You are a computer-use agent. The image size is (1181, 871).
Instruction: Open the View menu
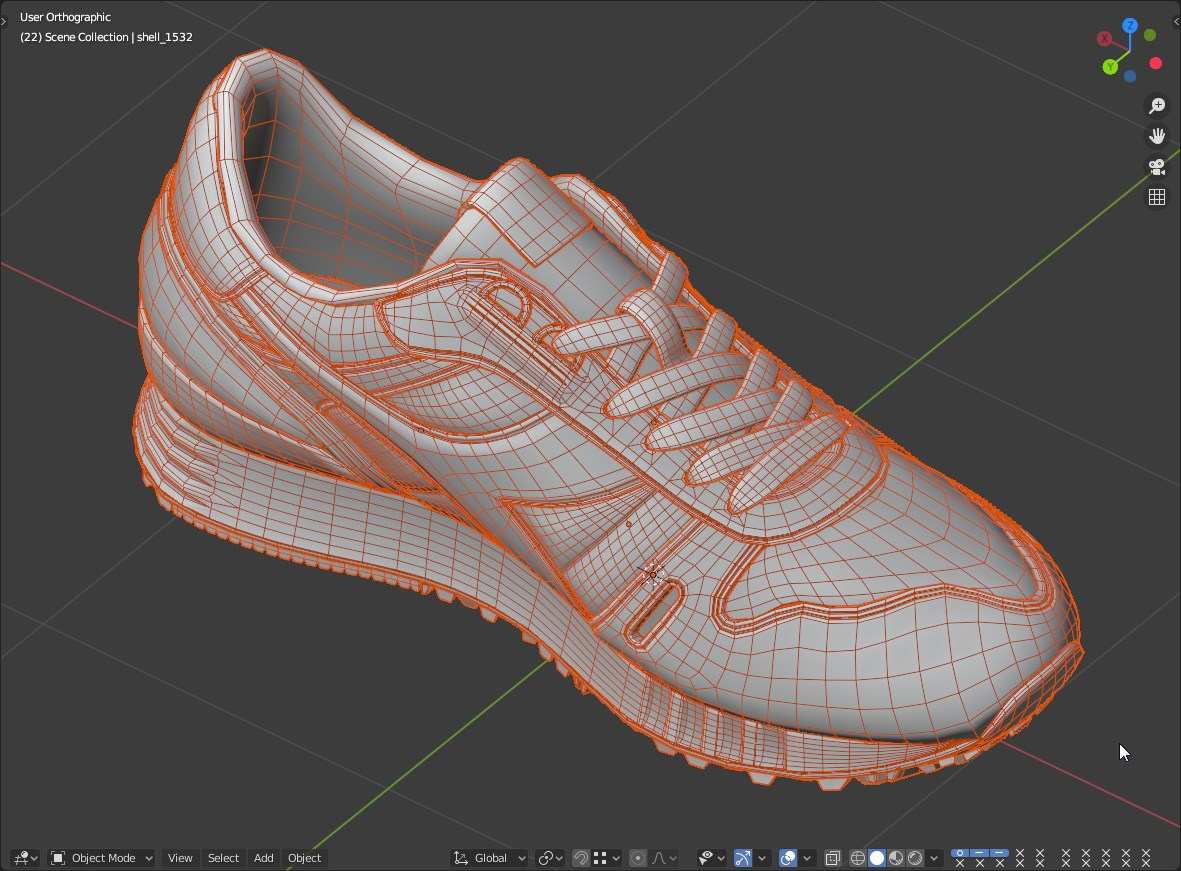[x=180, y=858]
